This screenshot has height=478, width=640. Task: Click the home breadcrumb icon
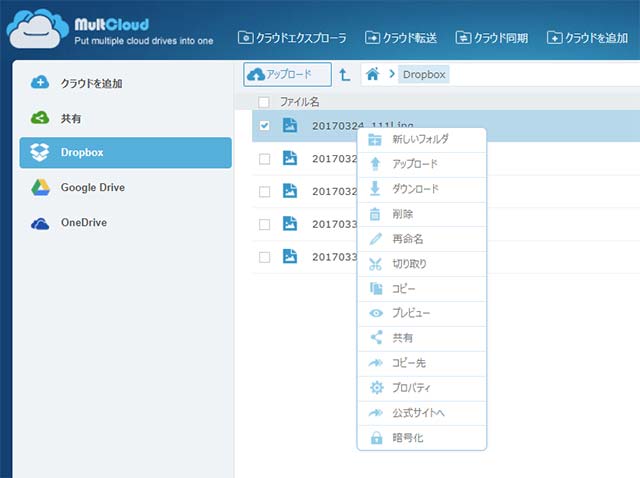click(373, 74)
